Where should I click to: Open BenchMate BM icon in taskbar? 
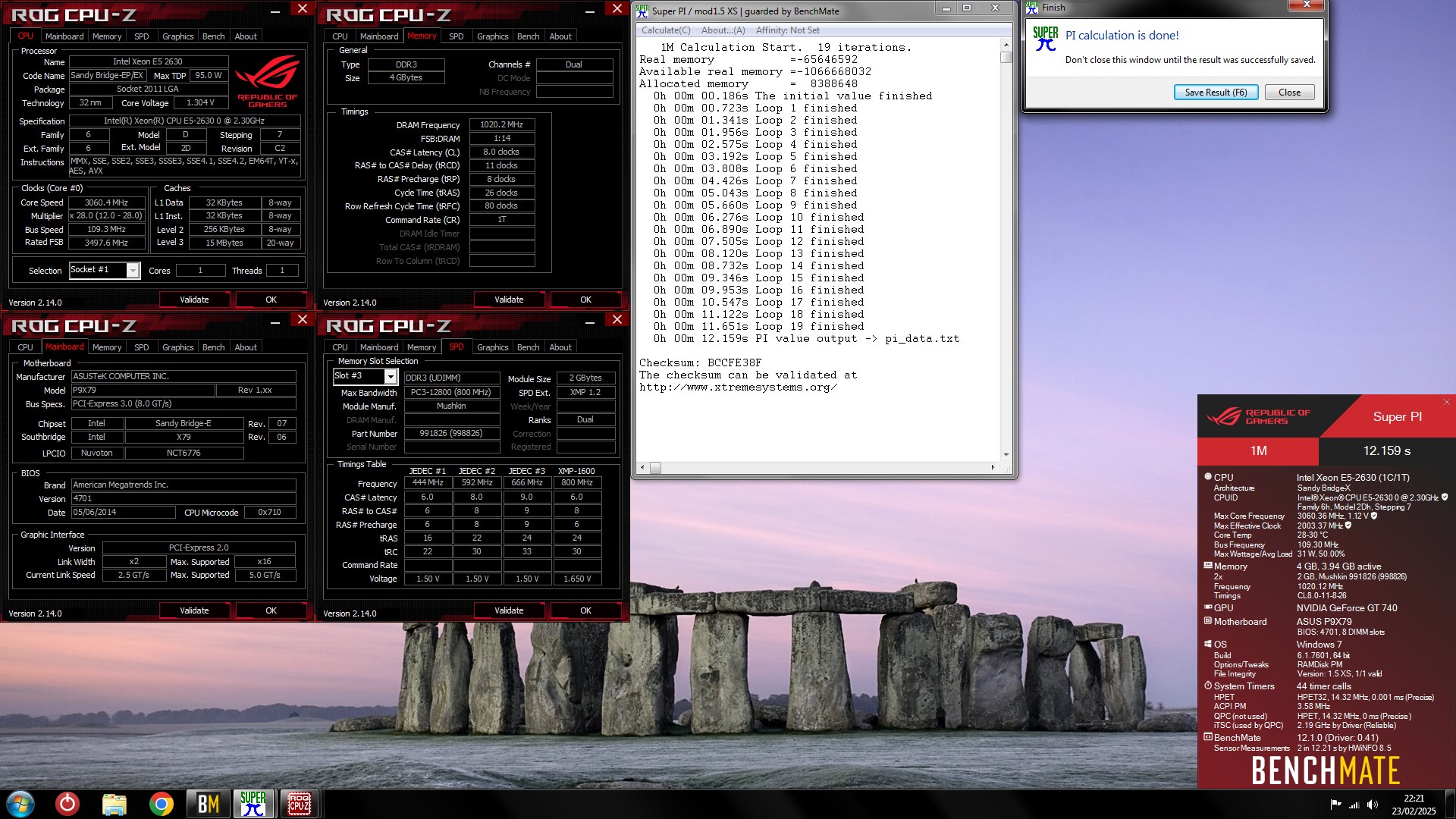tap(208, 804)
